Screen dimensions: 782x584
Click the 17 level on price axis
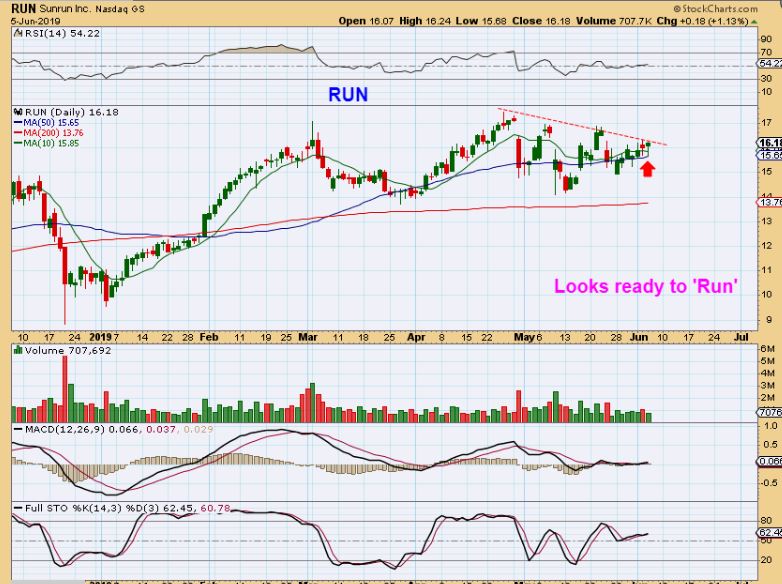coord(766,123)
